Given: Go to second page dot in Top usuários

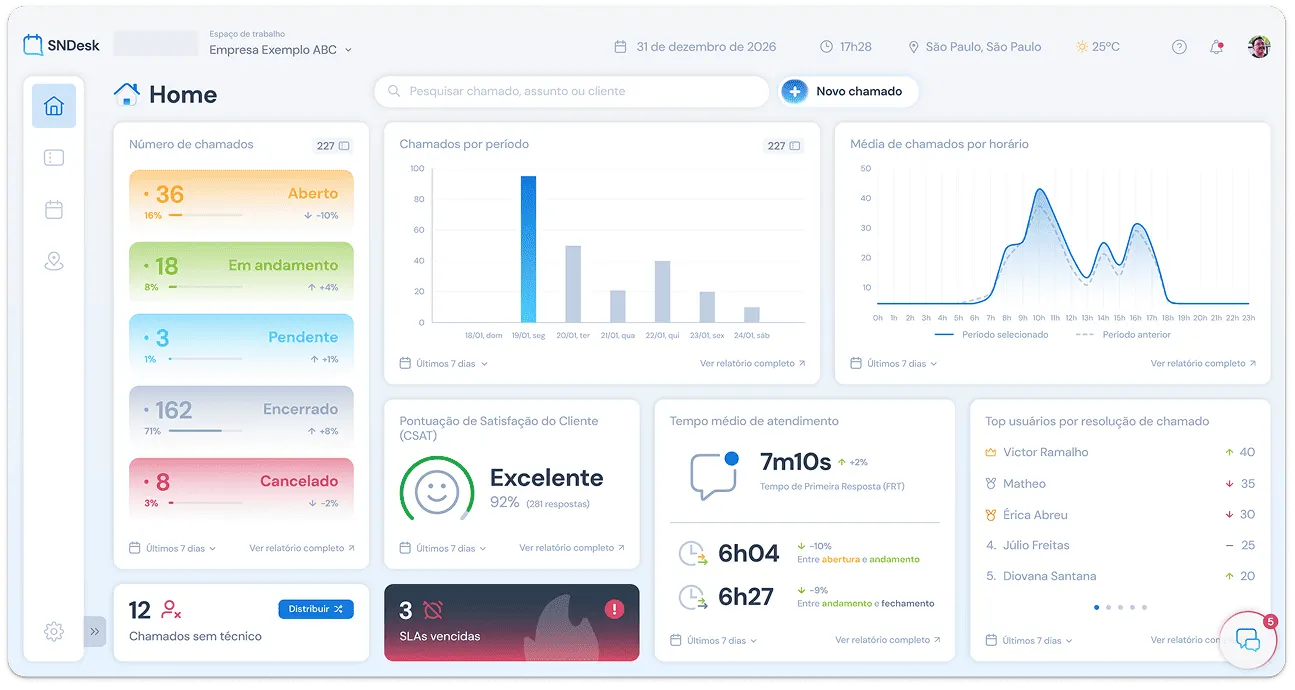Looking at the screenshot, I should (x=1109, y=607).
